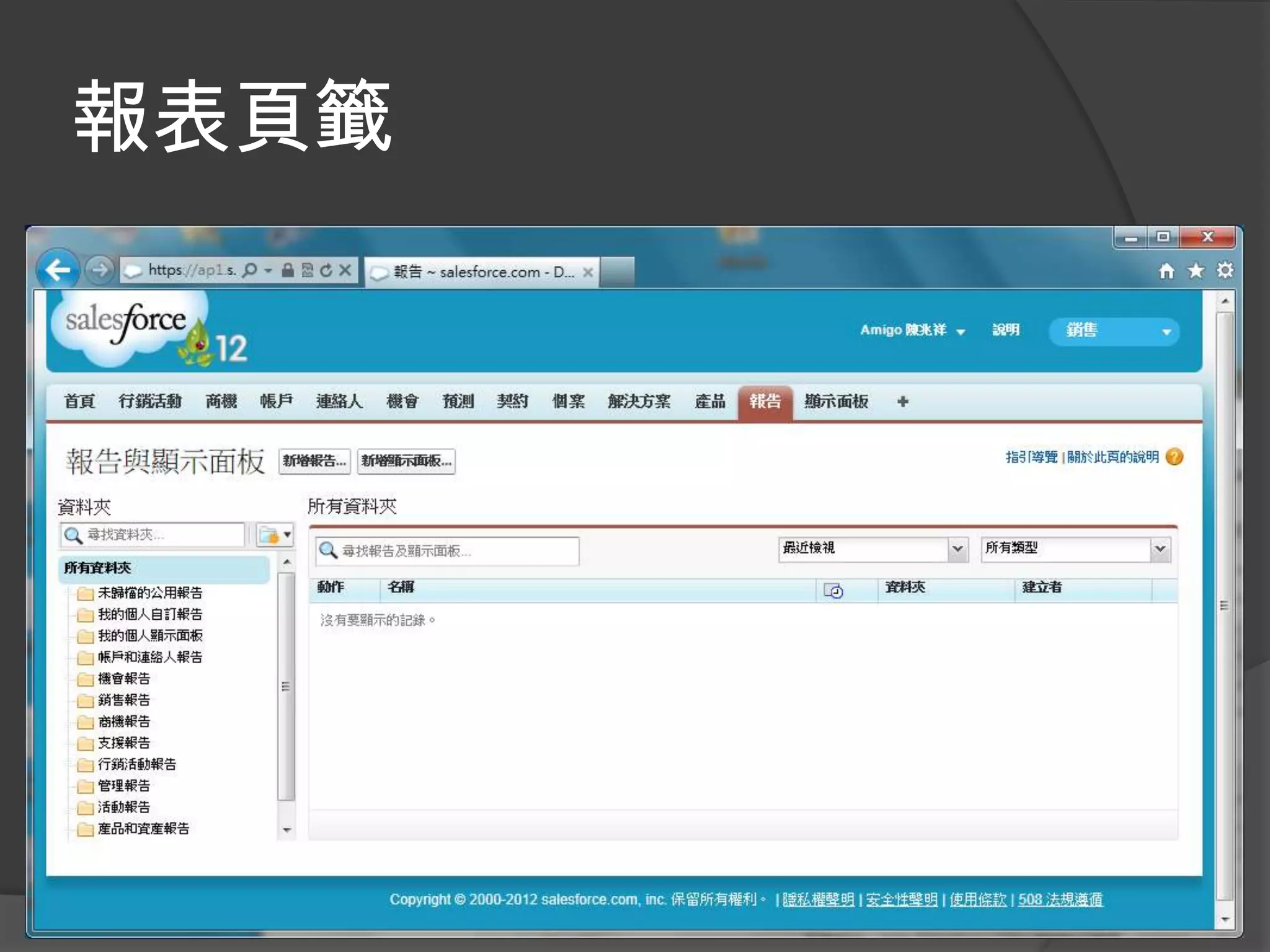Open the browser home page icon

coord(1166,271)
